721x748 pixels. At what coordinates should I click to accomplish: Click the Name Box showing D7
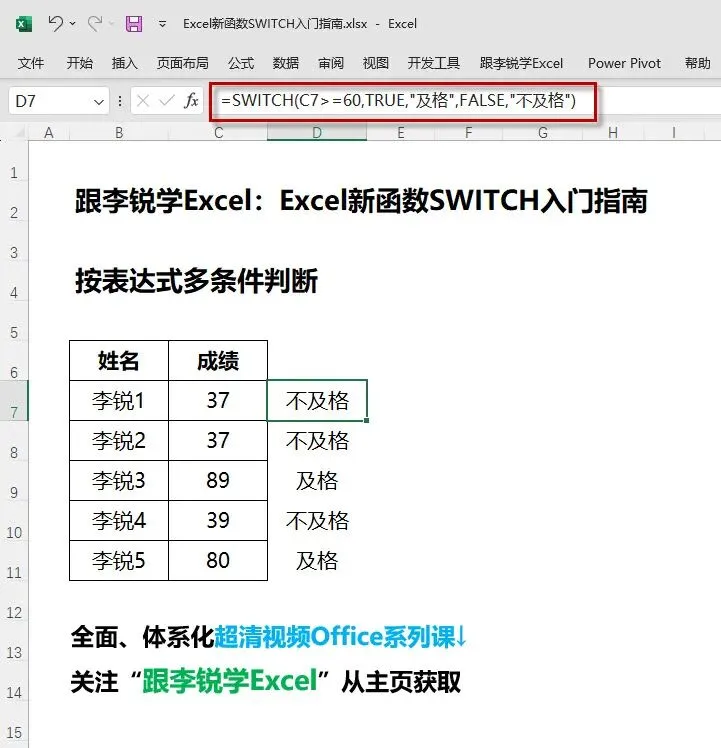click(50, 101)
